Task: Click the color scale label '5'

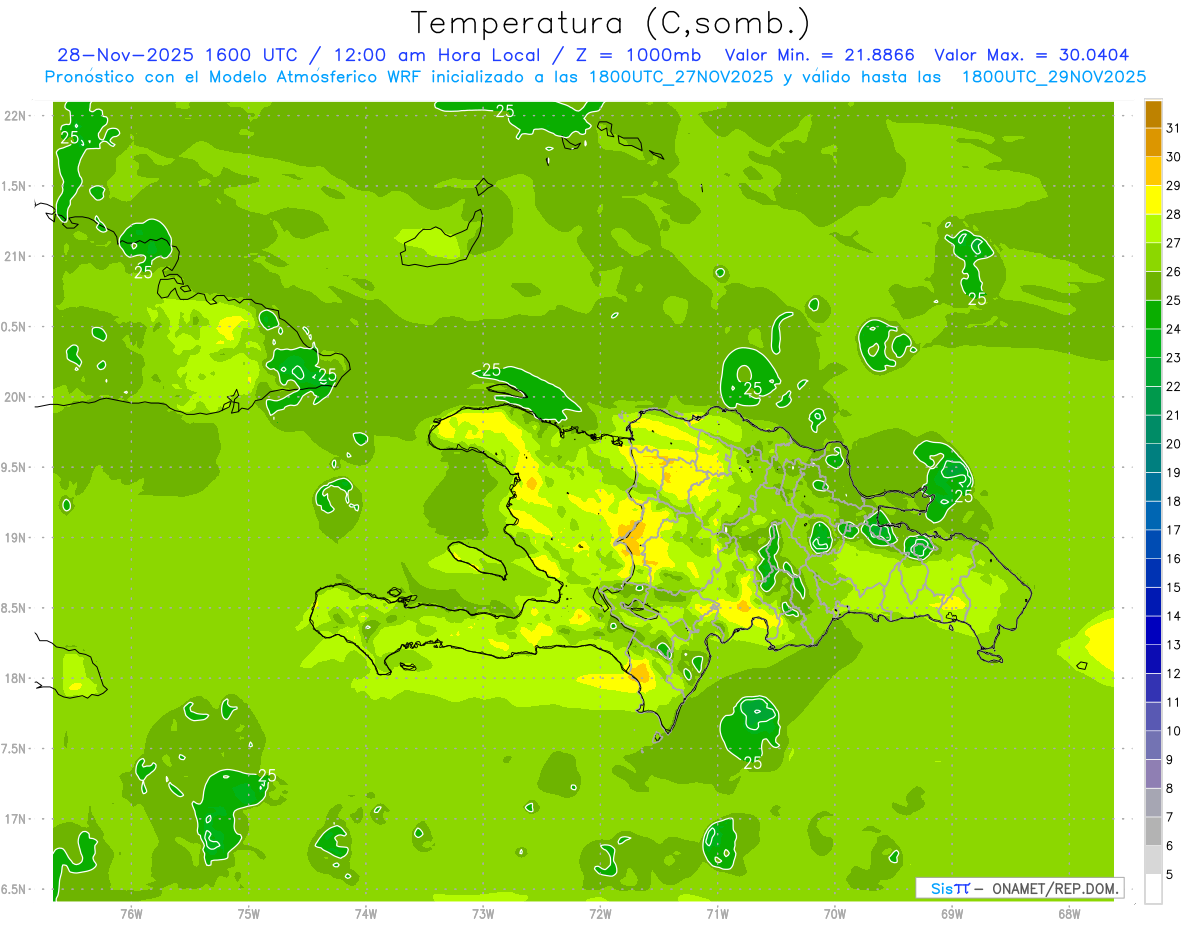Action: [1170, 875]
